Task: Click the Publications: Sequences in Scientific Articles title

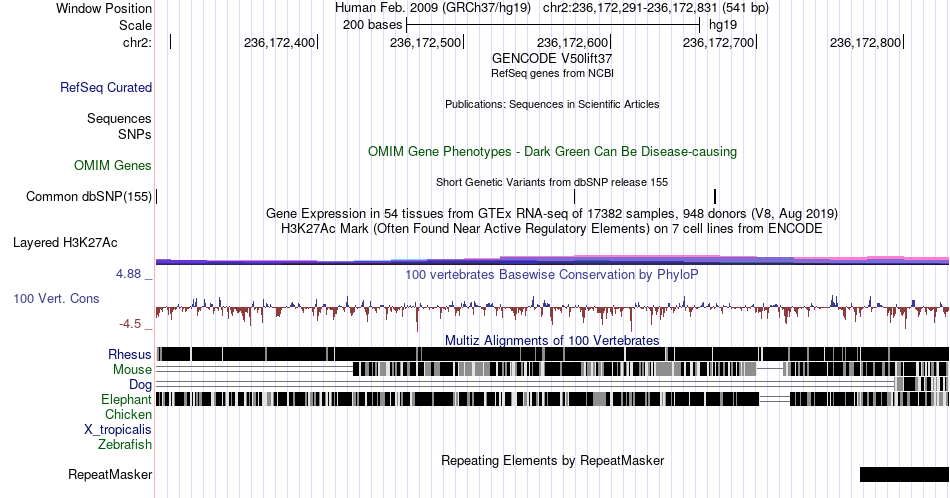Action: 552,104
